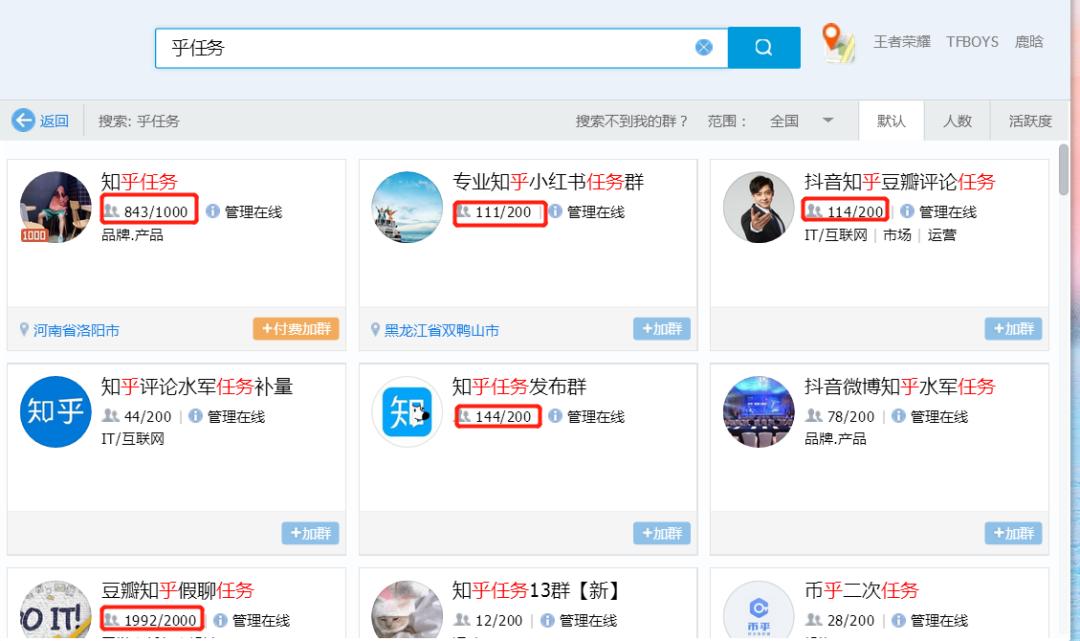Screen dimensions: 1080x641
Task: Switch to the 默认 tab
Action: pyautogui.click(x=891, y=120)
